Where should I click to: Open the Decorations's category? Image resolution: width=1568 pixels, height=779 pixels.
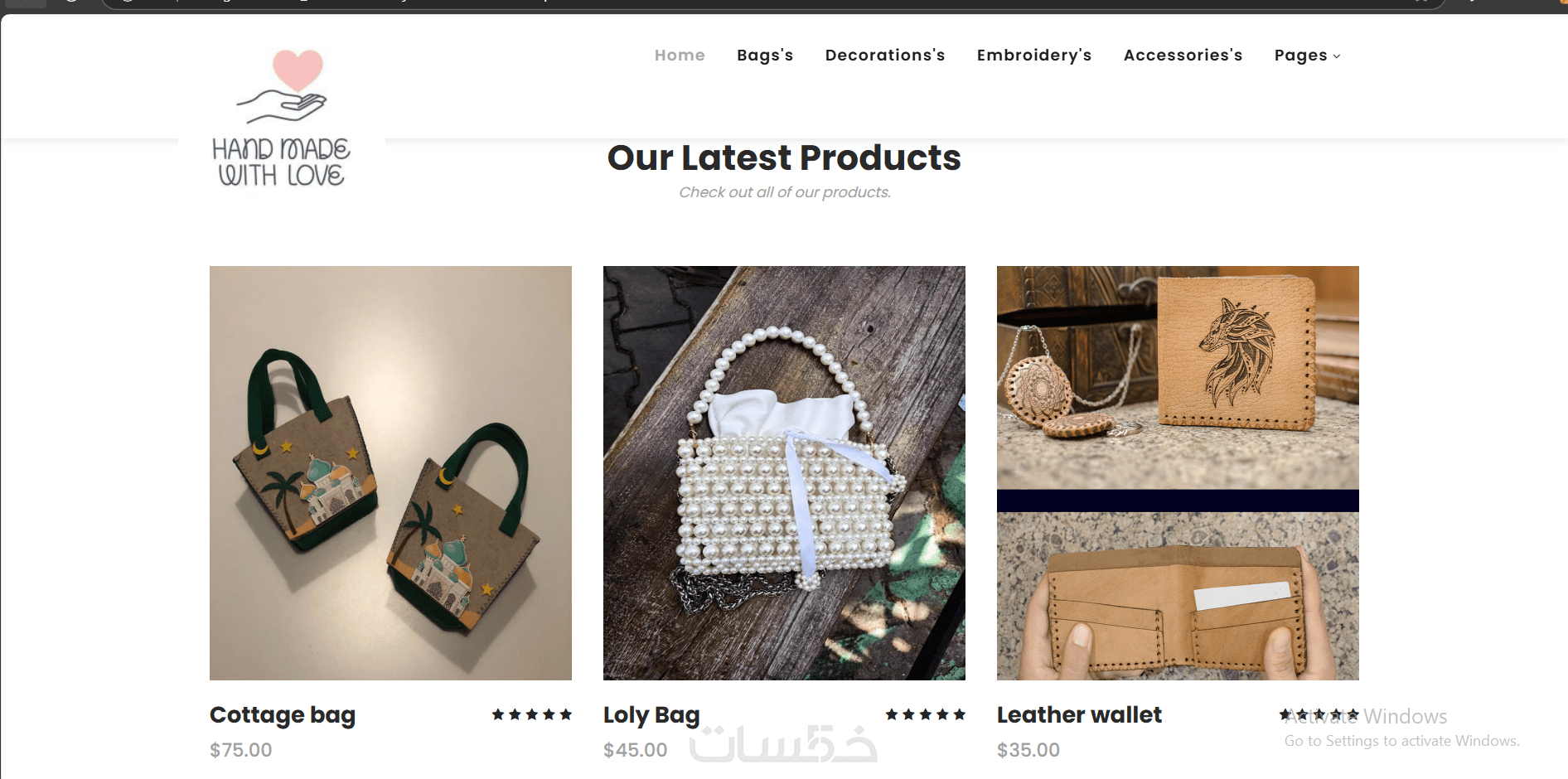point(885,56)
